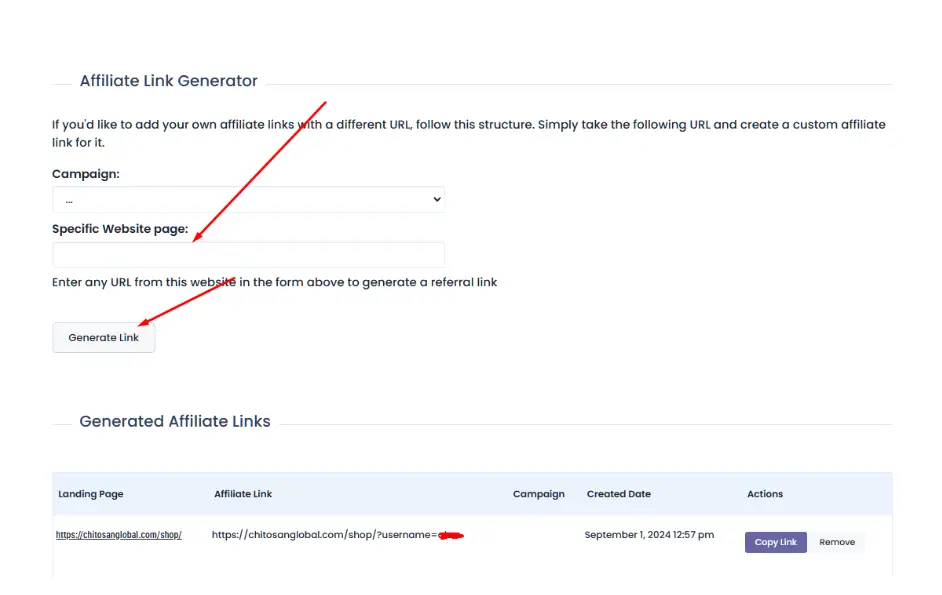Select the September 1, 2024 date cell
This screenshot has width=942, height=595.
coord(649,535)
